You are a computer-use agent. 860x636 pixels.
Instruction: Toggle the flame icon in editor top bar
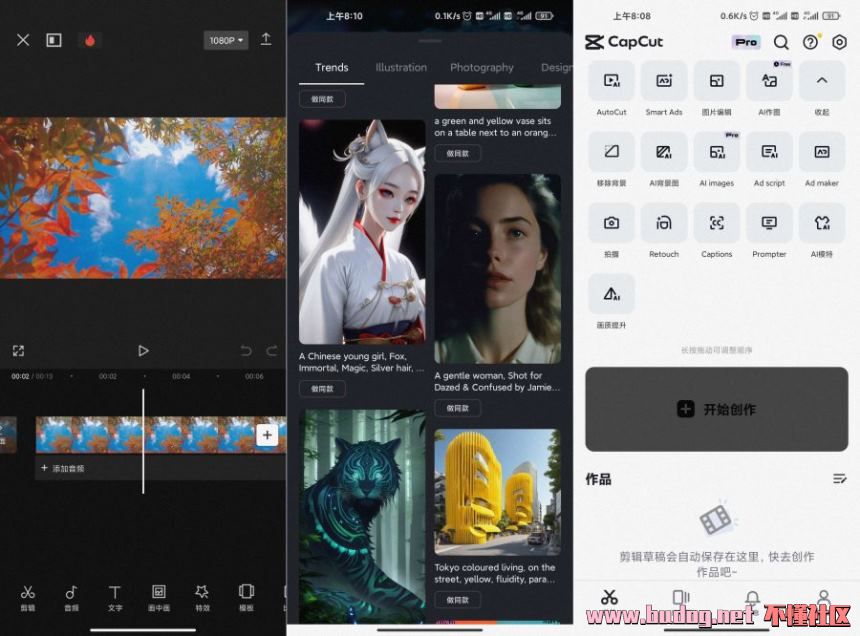pos(90,40)
